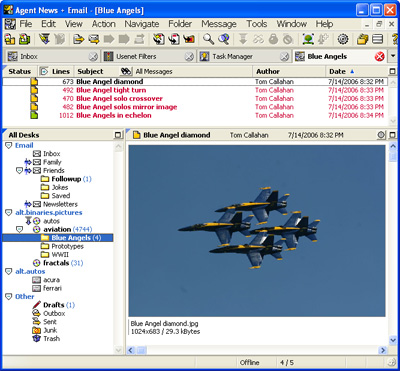Screen dimensions: 400x371
Task: Collapse the alt.autos group
Action: pos(9,272)
